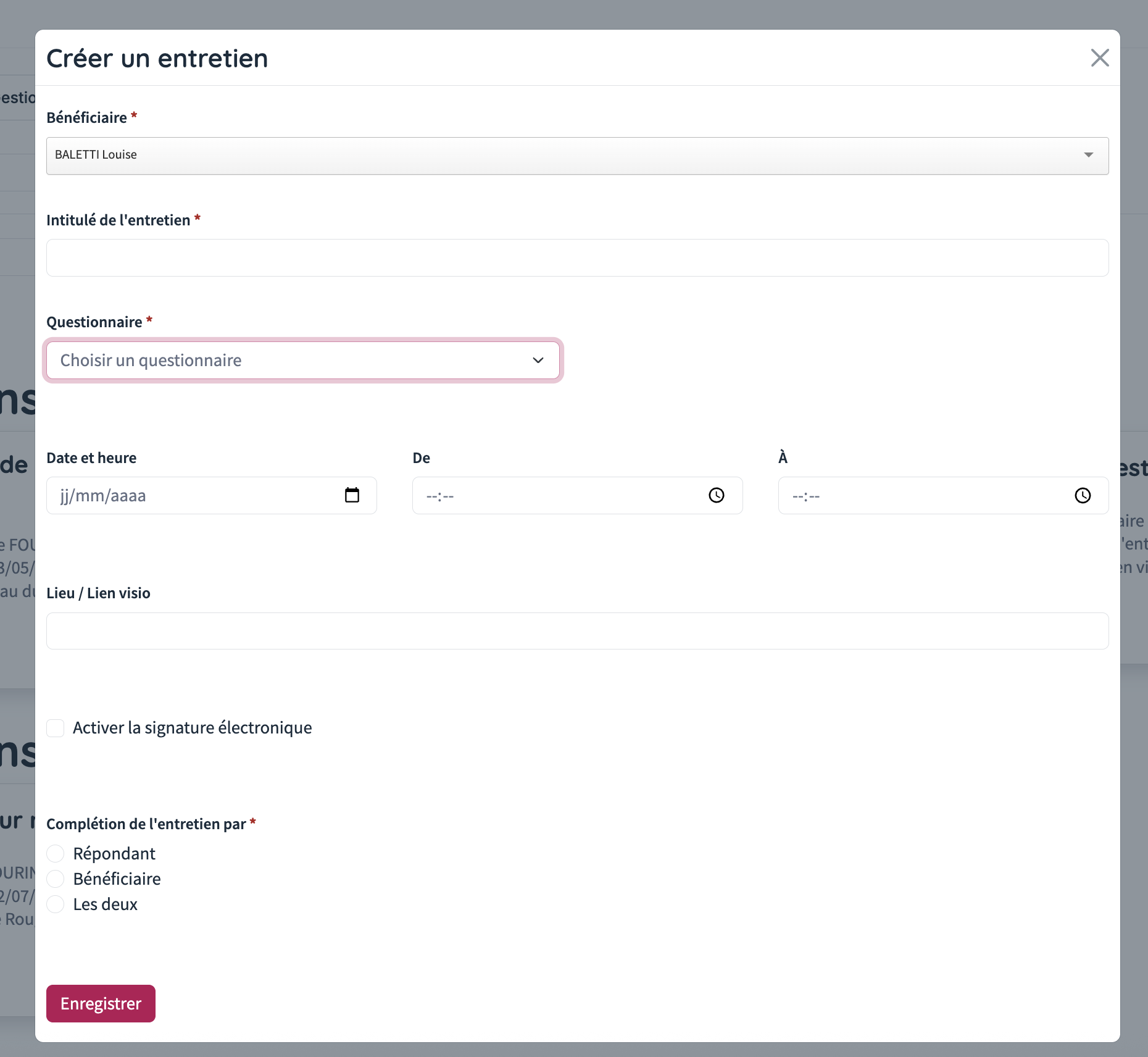This screenshot has height=1057, width=1148.
Task: Enable Activer la signature électronique checkbox
Action: click(x=56, y=728)
